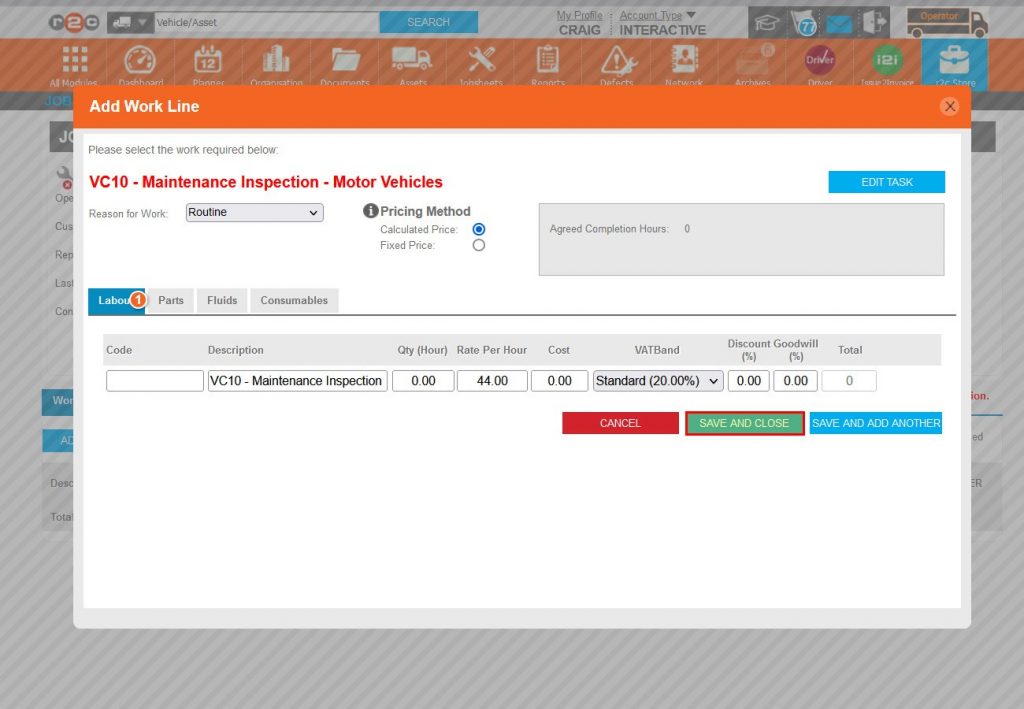This screenshot has height=709, width=1024.
Task: Click the Qty (Hour) input field
Action: [x=423, y=381]
